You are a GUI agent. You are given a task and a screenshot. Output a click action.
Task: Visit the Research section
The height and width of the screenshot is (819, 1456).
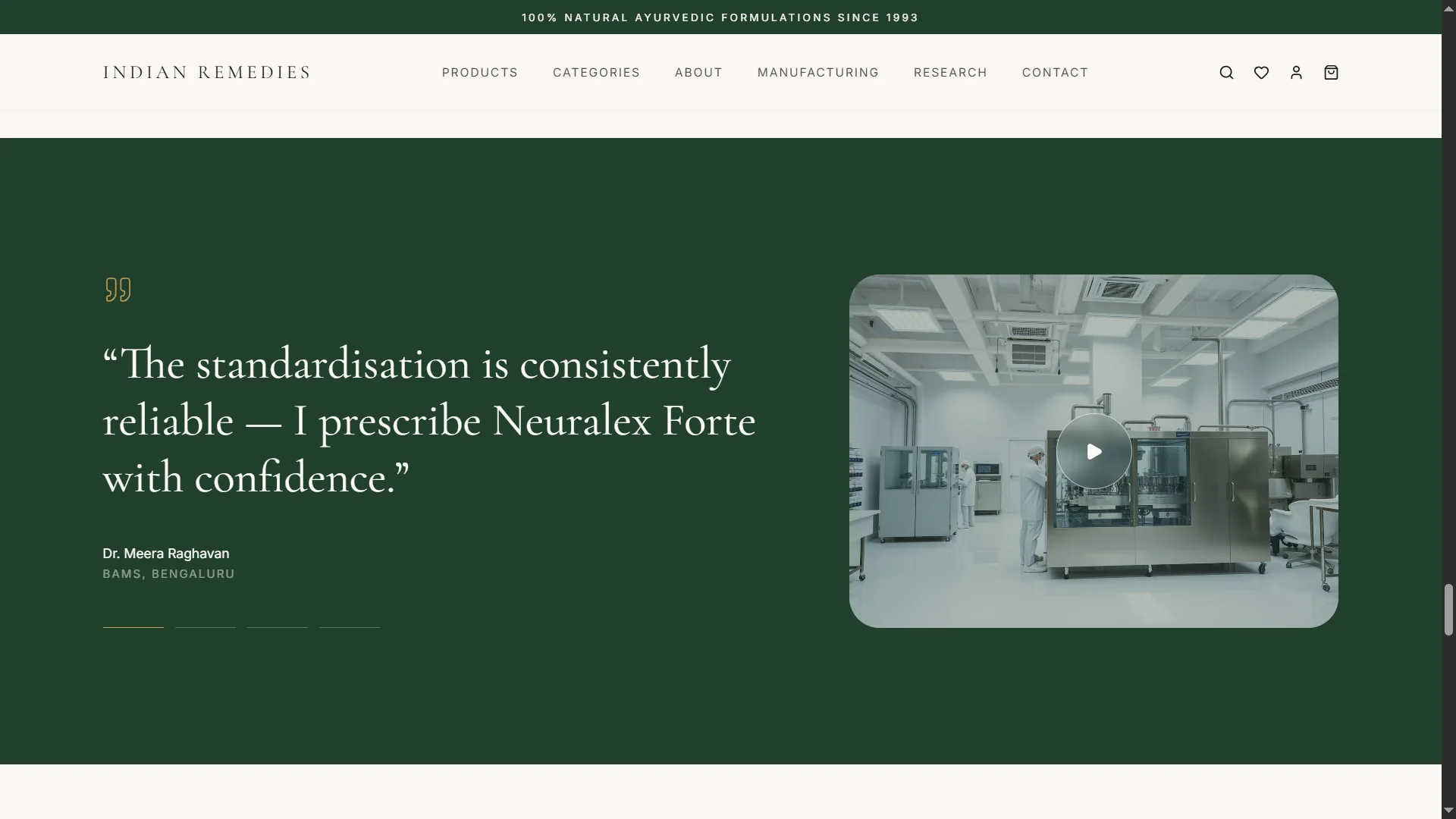(x=950, y=73)
